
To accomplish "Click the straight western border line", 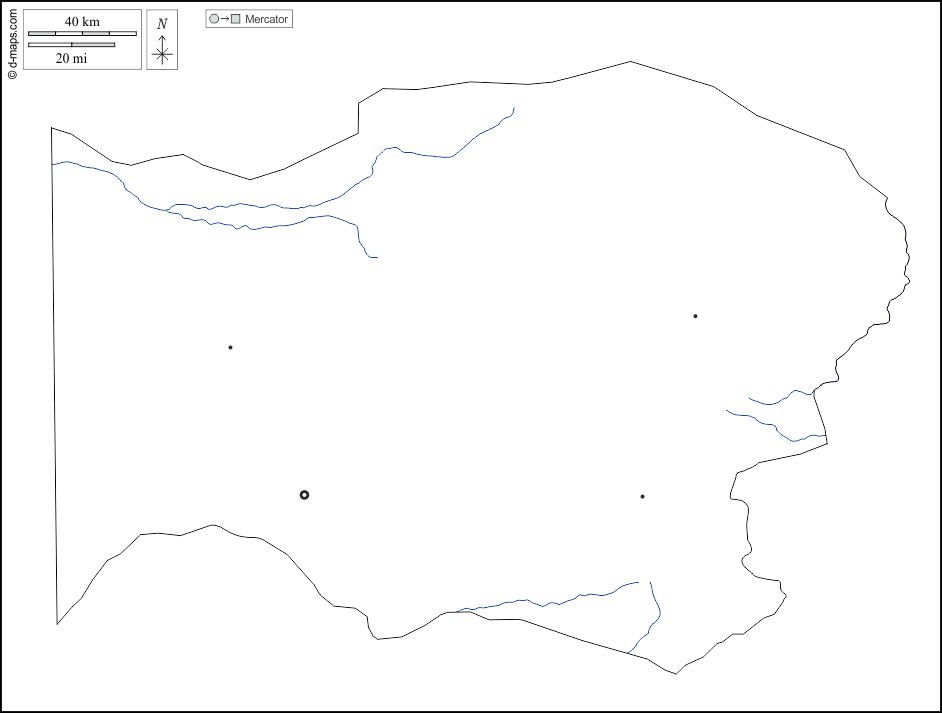I will coord(54,380).
